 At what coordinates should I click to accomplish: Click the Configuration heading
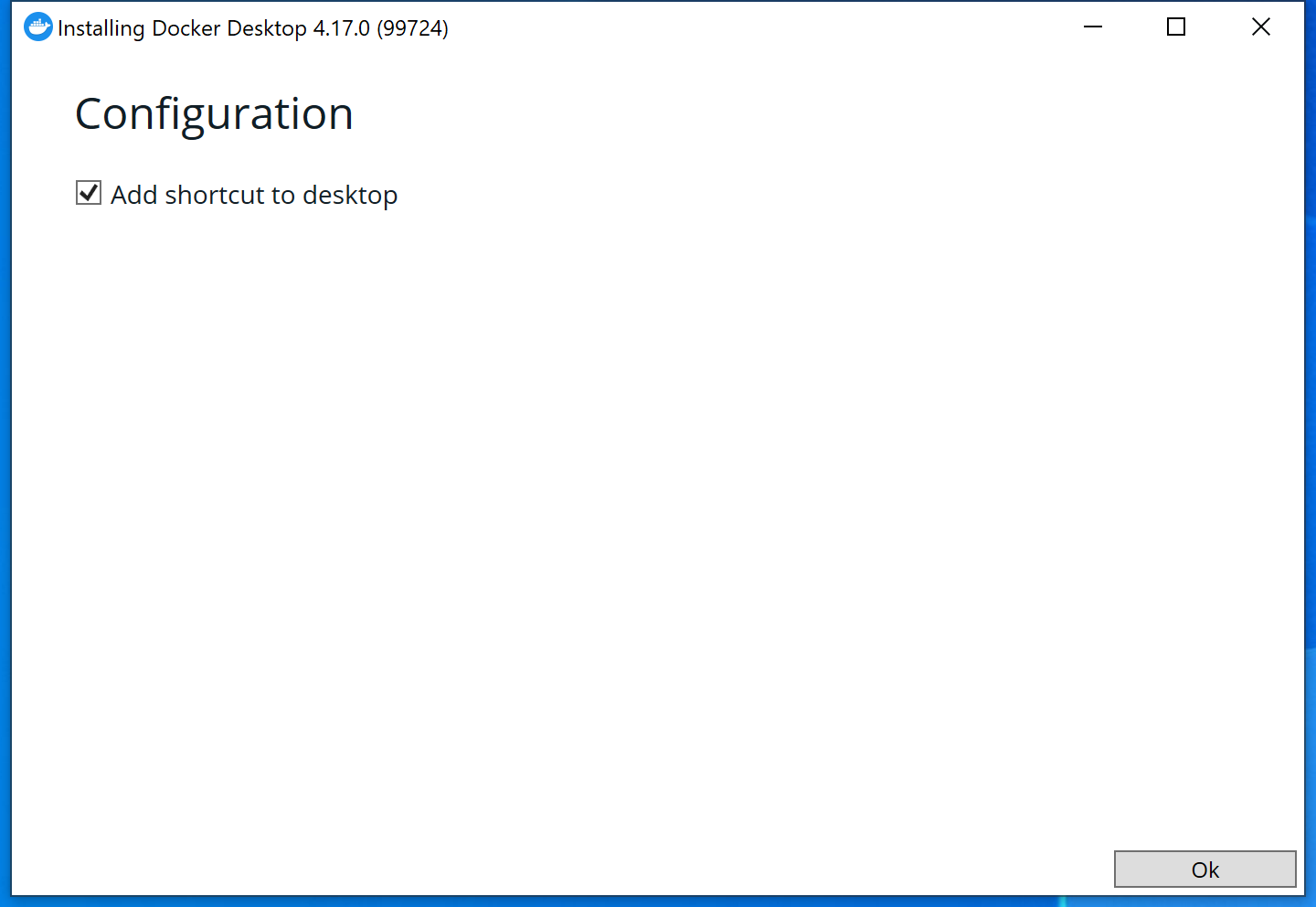click(x=214, y=113)
